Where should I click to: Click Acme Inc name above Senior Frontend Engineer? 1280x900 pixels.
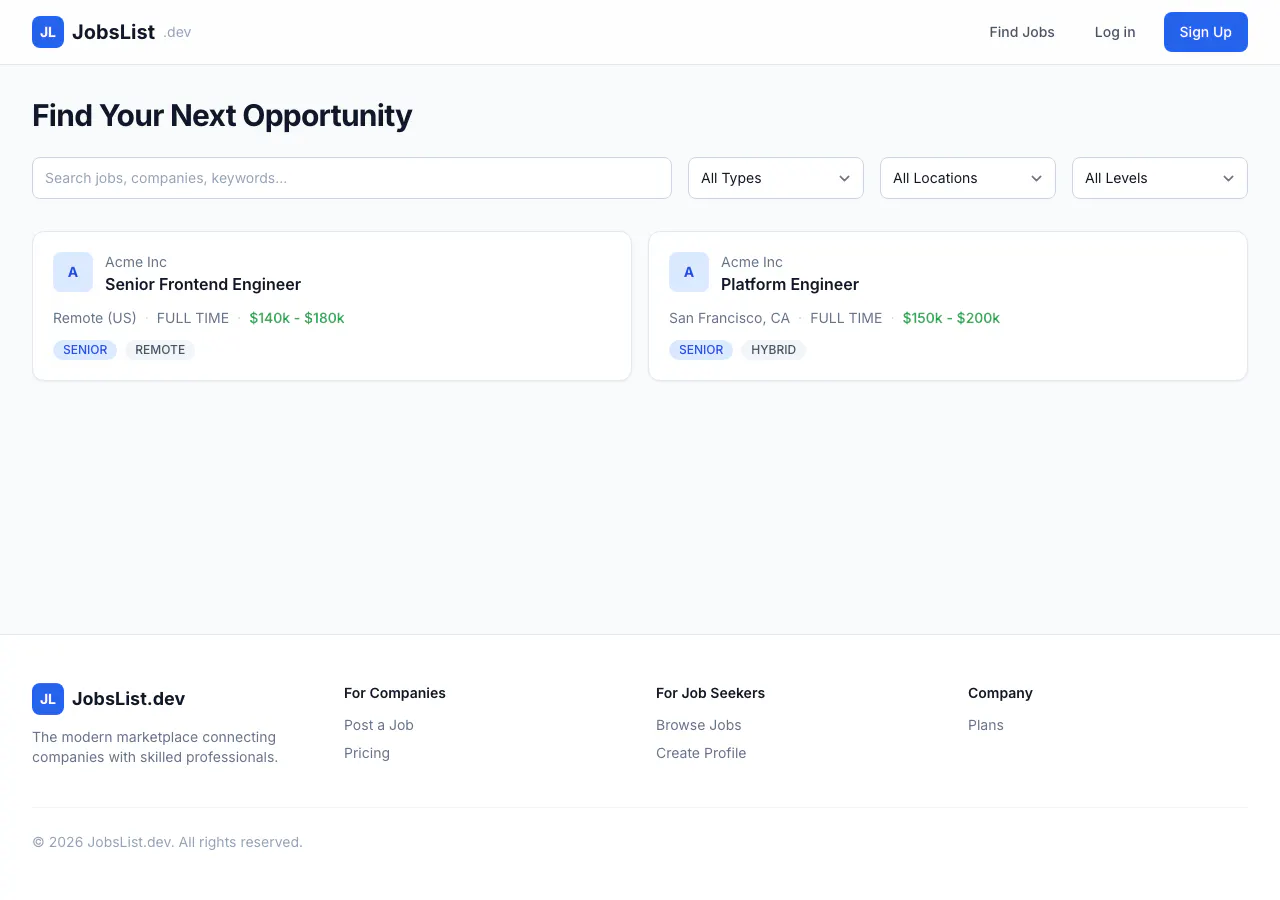click(x=136, y=262)
